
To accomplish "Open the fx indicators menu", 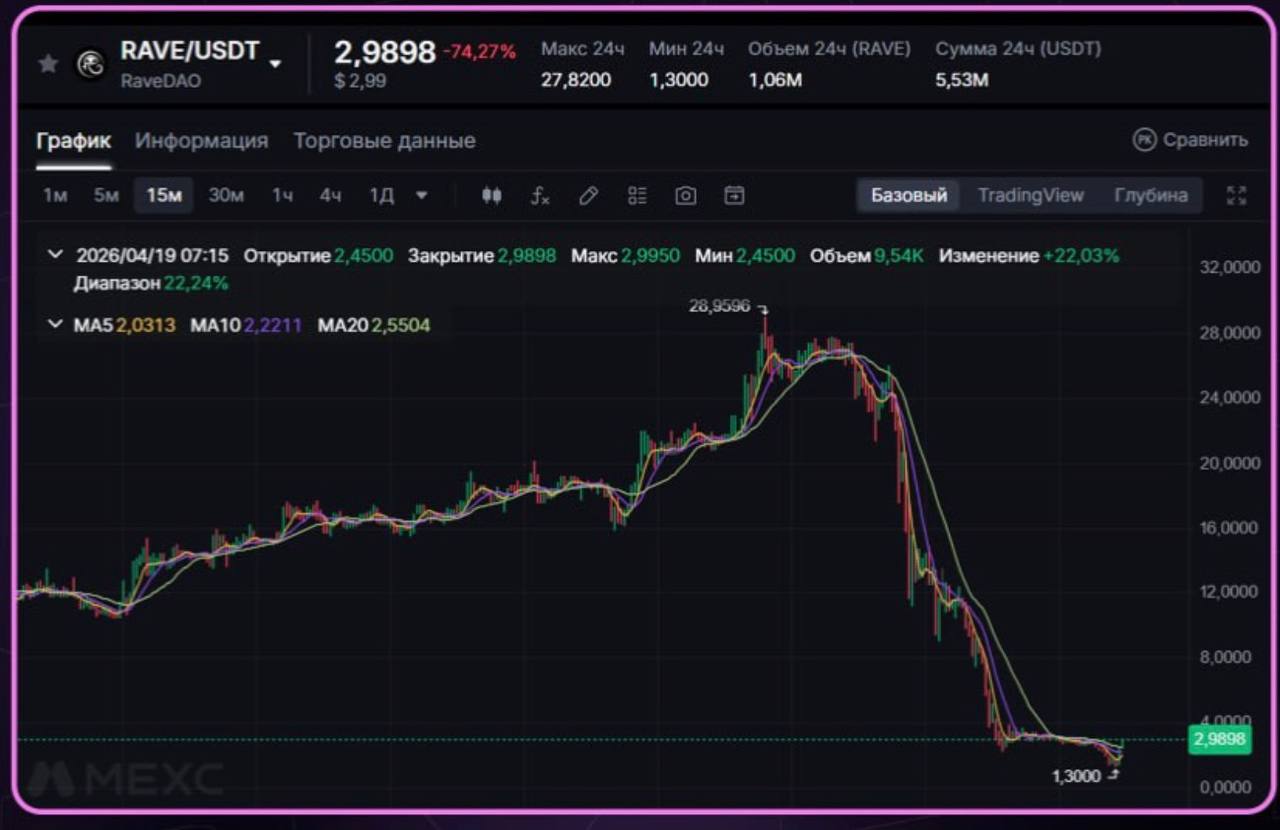I will point(540,196).
